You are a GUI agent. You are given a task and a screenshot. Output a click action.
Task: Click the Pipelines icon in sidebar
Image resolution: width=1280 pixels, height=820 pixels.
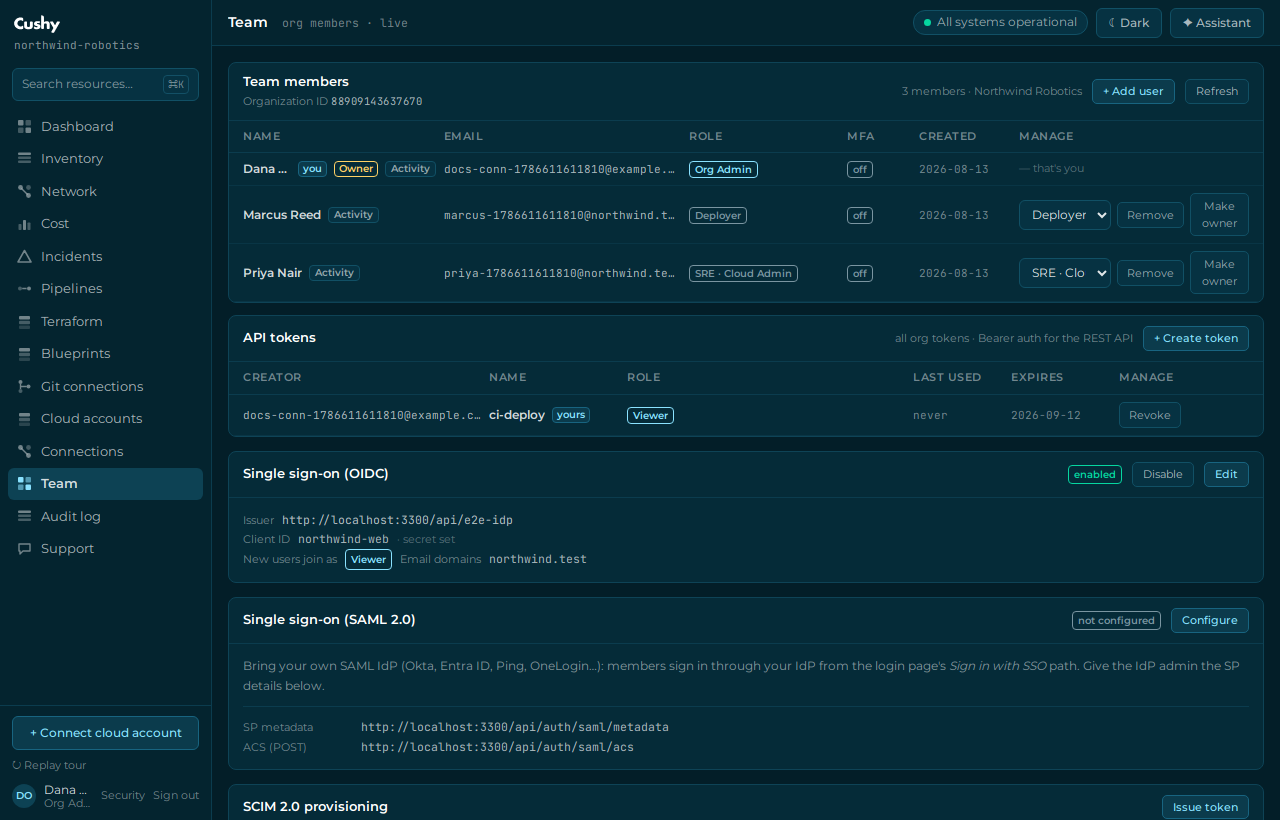(25, 288)
